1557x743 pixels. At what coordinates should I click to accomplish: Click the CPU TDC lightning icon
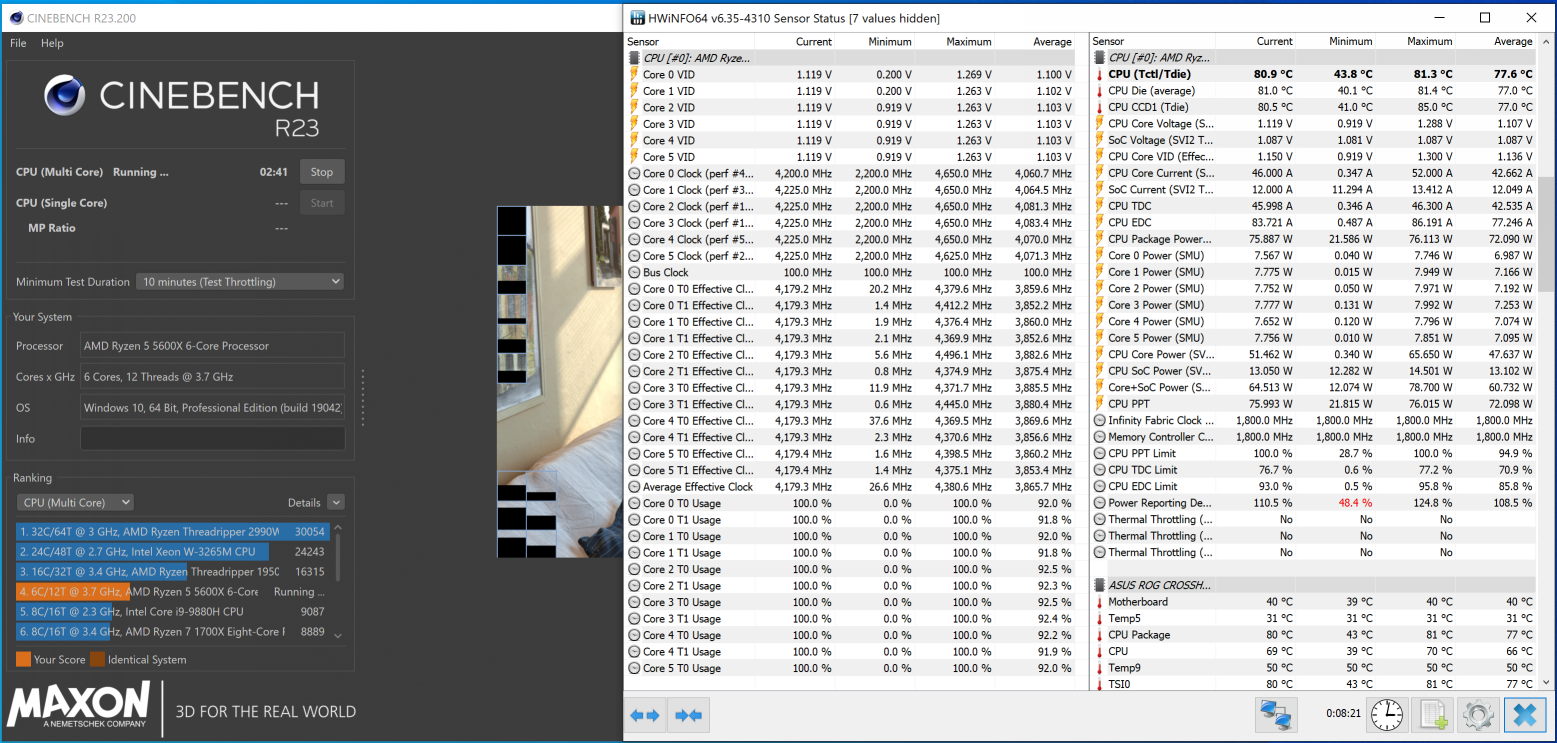pyautogui.click(x=1099, y=206)
